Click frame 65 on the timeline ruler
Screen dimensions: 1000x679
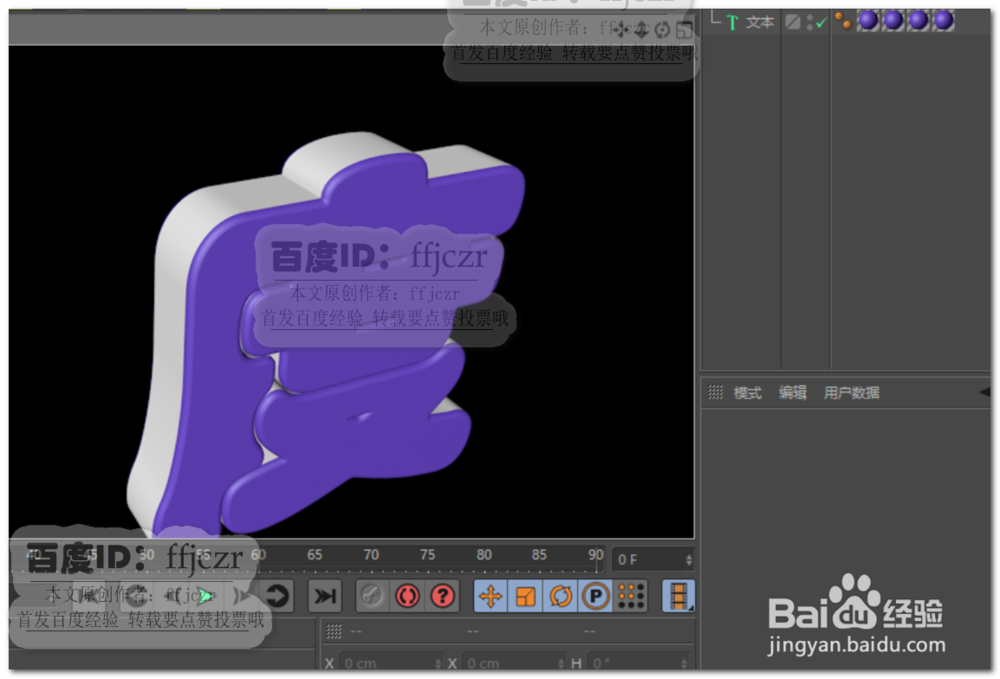[314, 555]
